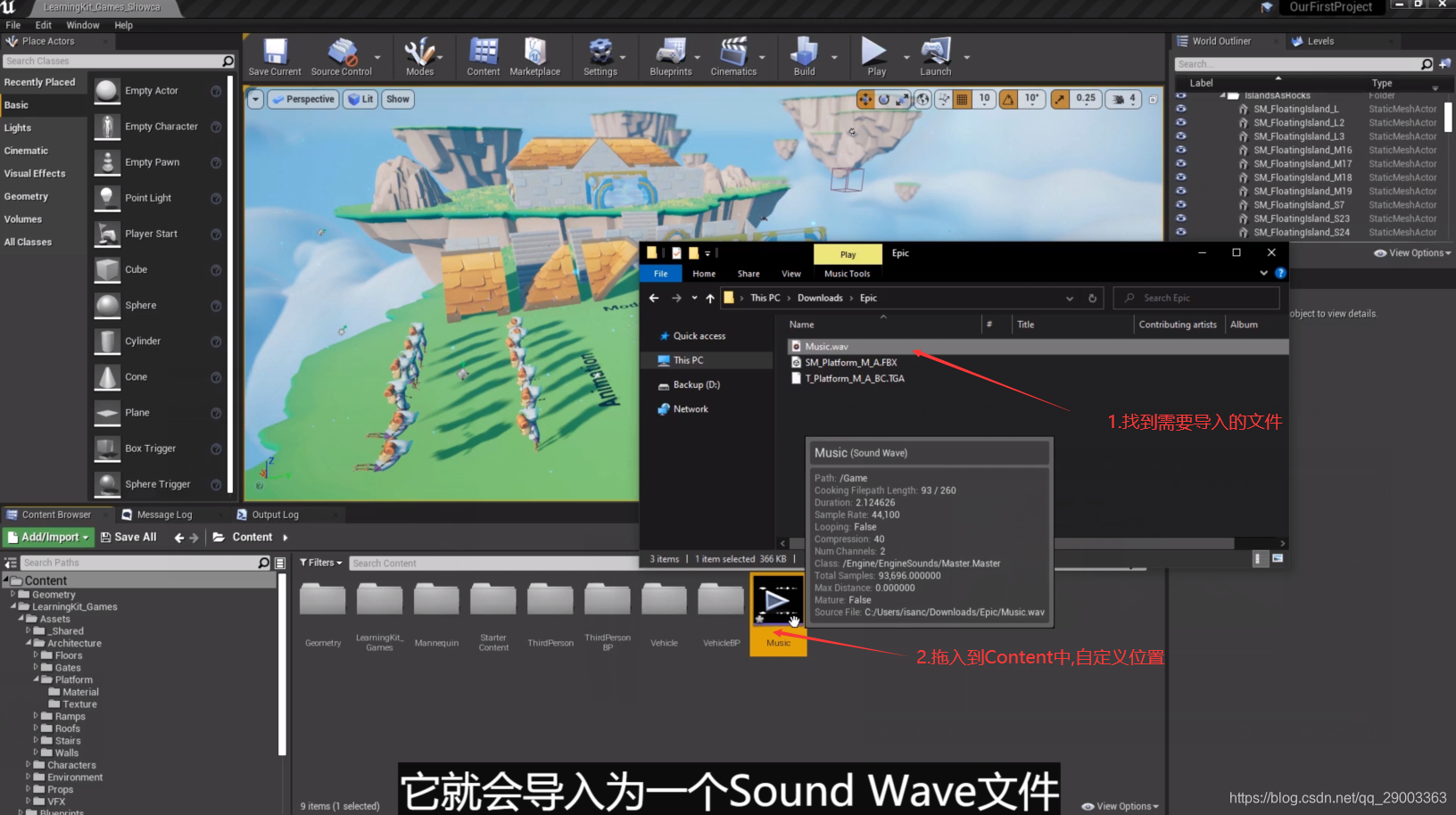The image size is (1456, 815).
Task: Click the Launch toolbar icon
Action: pyautogui.click(x=935, y=57)
